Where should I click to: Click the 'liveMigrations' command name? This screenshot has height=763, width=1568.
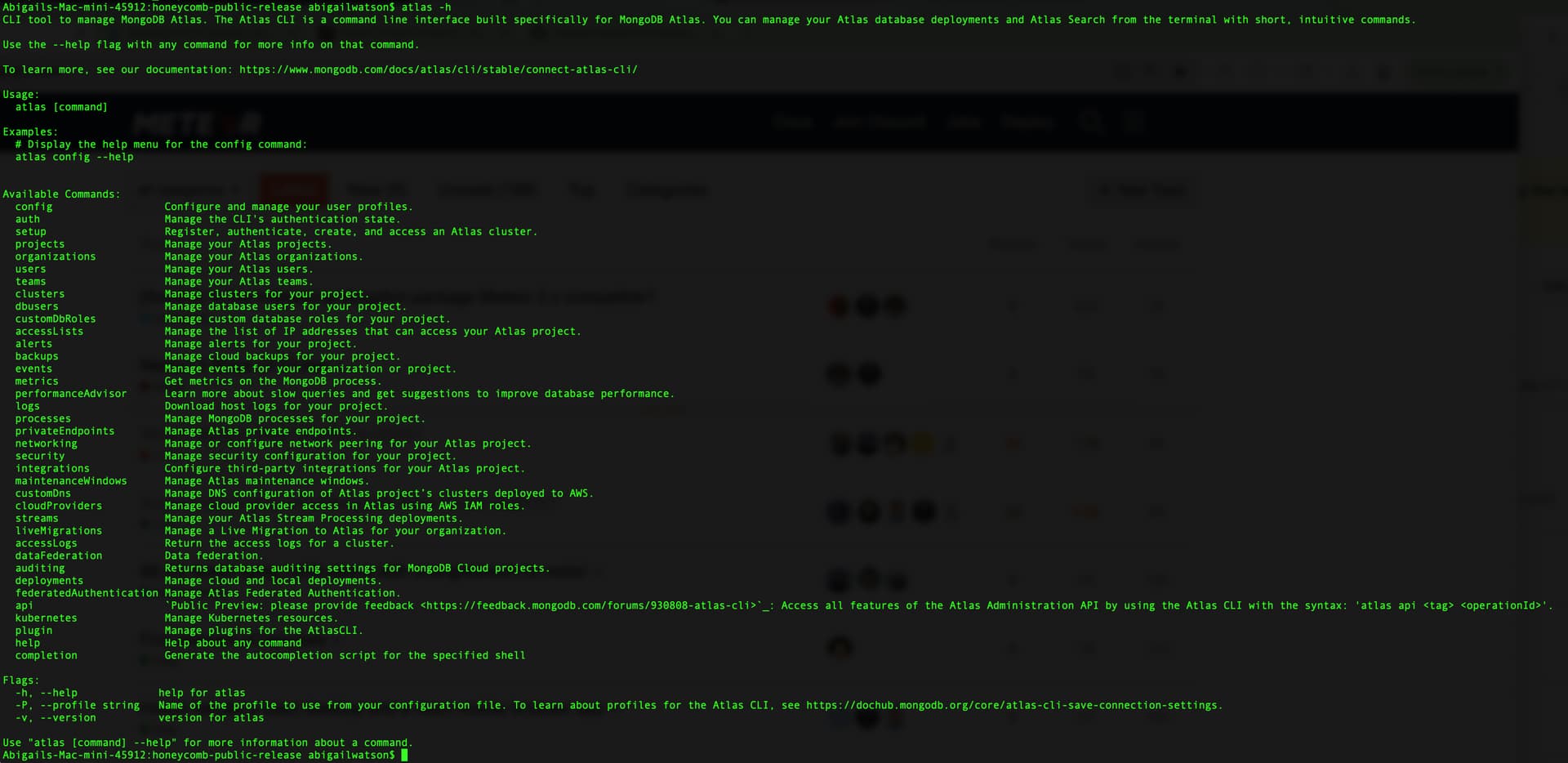pyautogui.click(x=59, y=530)
